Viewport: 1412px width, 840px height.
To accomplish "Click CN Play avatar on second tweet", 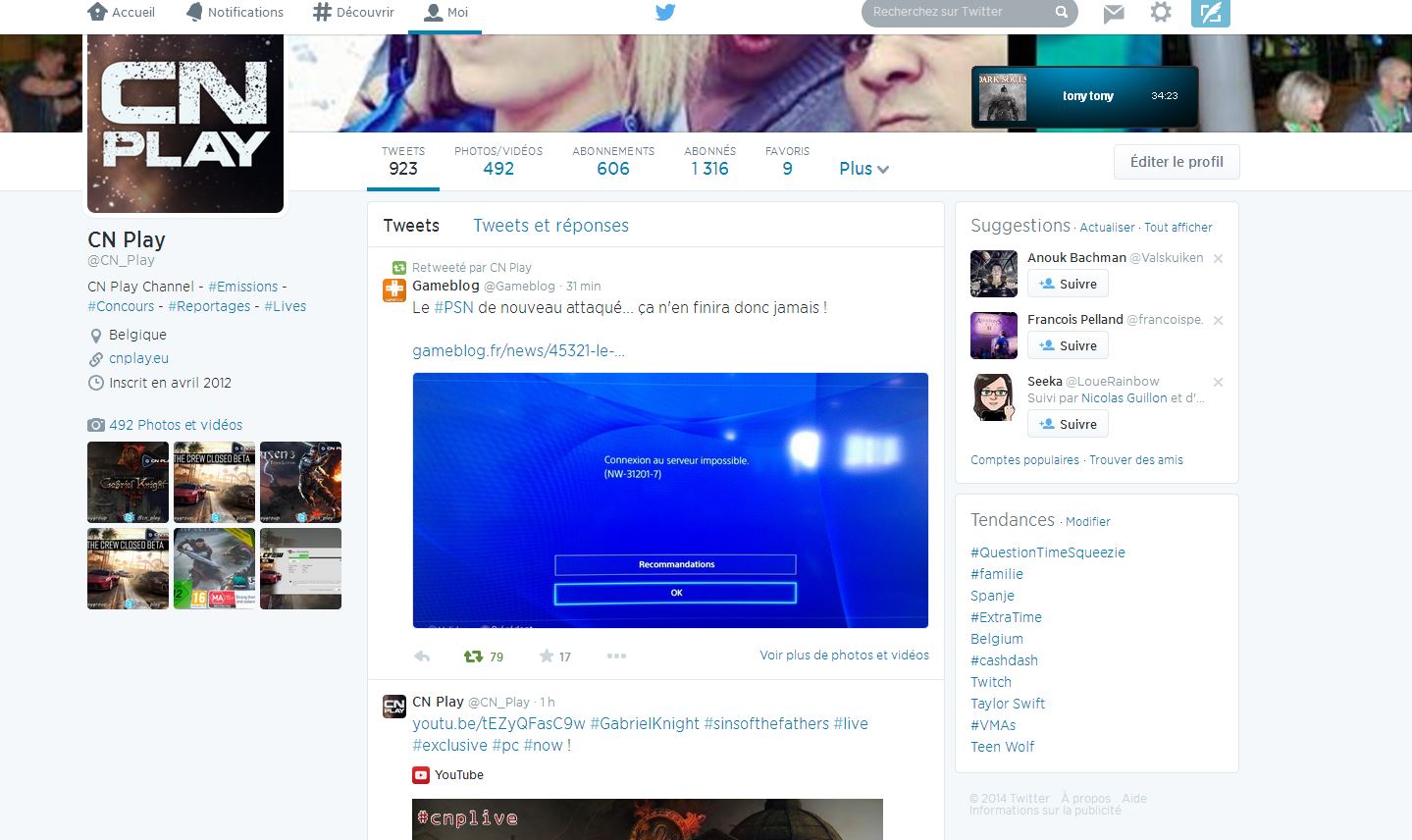I will (393, 707).
